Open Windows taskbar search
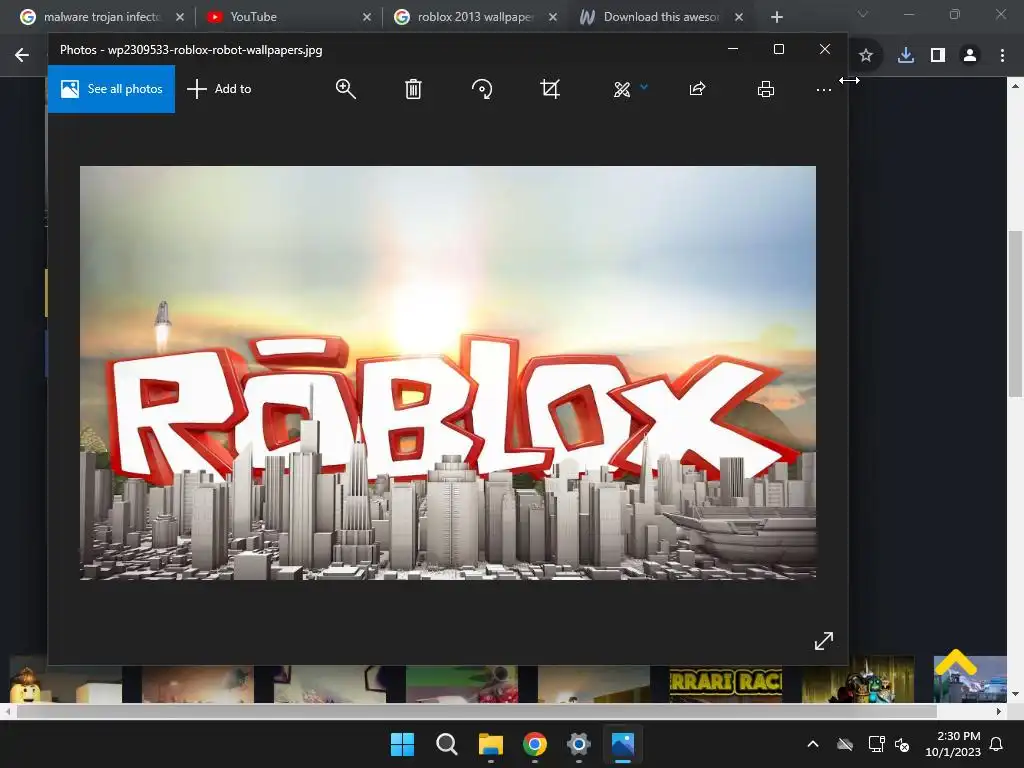This screenshot has height=768, width=1024. click(x=447, y=744)
